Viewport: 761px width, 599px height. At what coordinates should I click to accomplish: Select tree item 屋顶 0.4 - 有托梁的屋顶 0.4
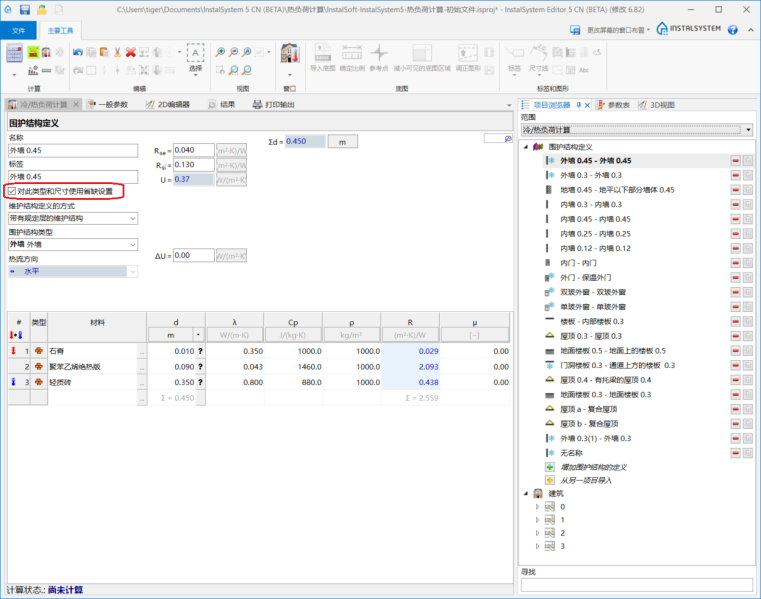click(x=605, y=380)
